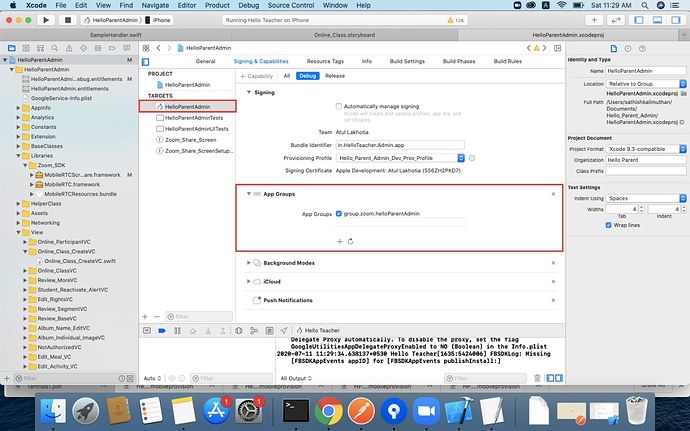This screenshot has width=690, height=431.
Task: Remove Push Notifications capability with X
Action: point(553,300)
